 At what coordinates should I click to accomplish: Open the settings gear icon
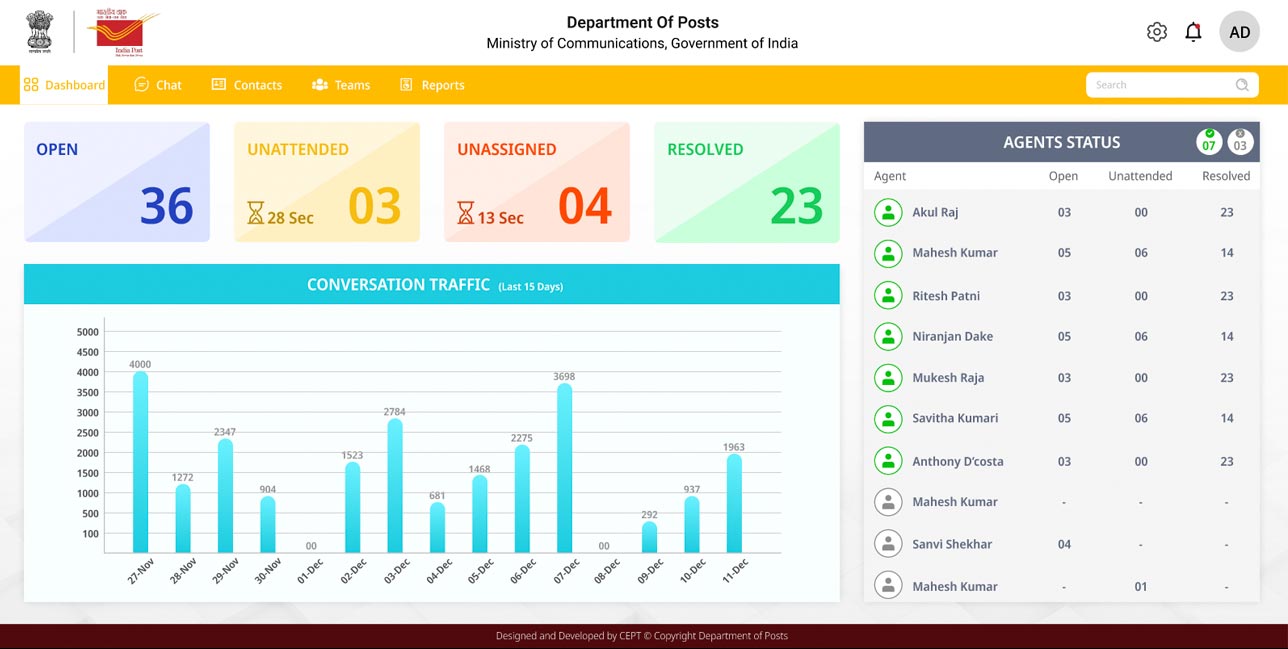coord(1157,32)
